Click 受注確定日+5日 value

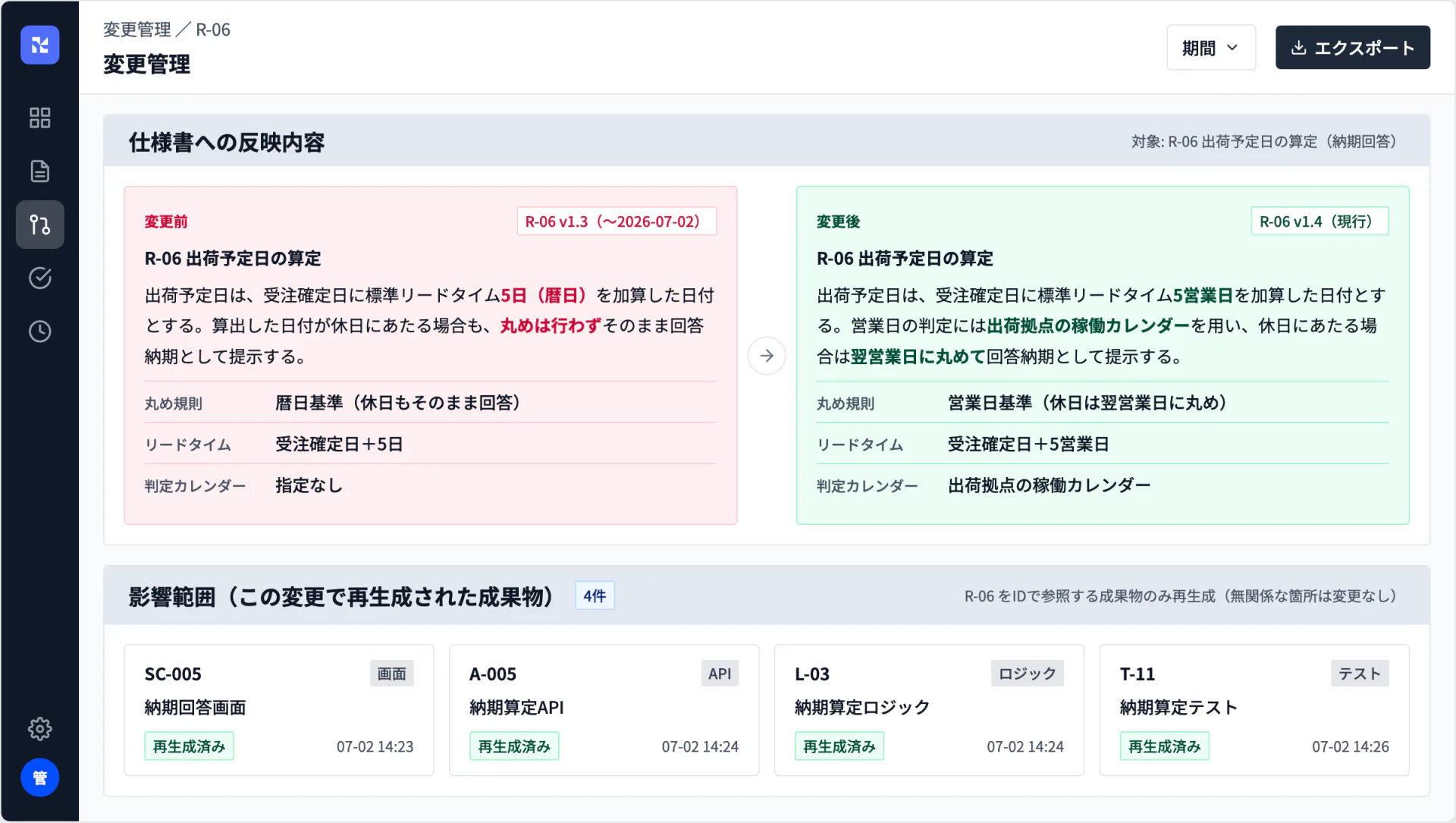point(339,444)
